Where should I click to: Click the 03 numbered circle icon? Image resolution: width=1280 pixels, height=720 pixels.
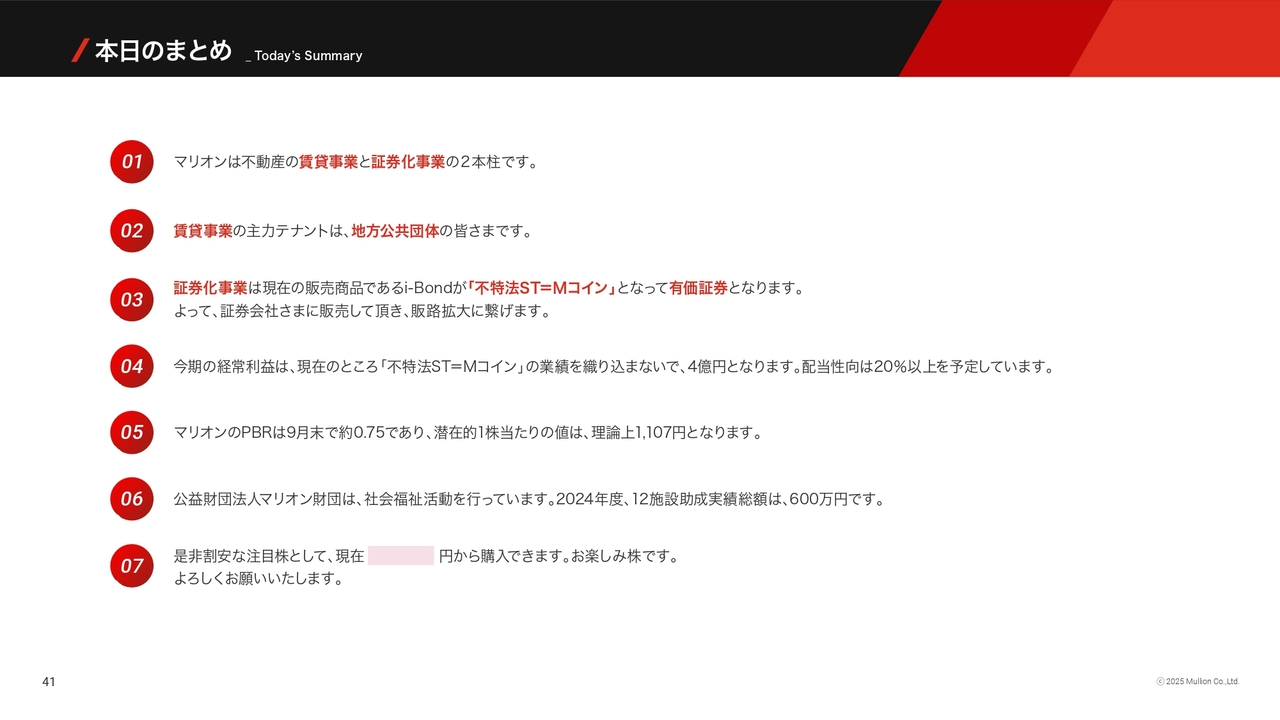point(131,300)
